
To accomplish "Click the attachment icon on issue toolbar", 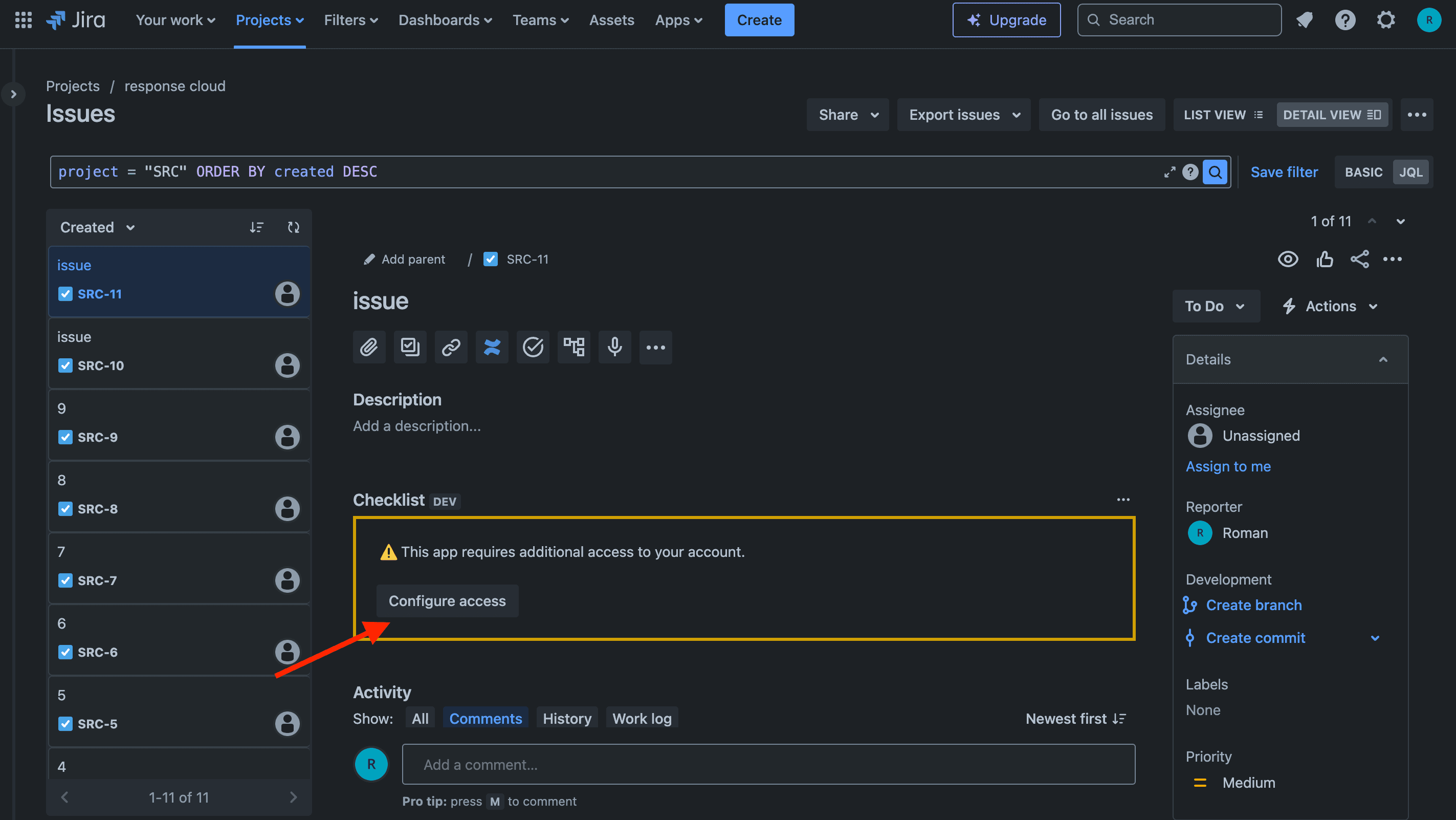I will [368, 346].
